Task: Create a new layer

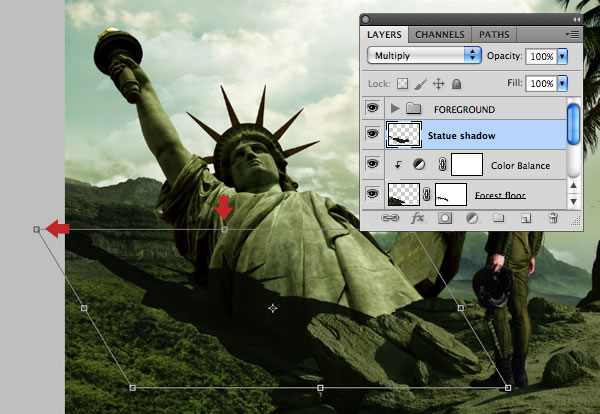Action: [x=526, y=218]
